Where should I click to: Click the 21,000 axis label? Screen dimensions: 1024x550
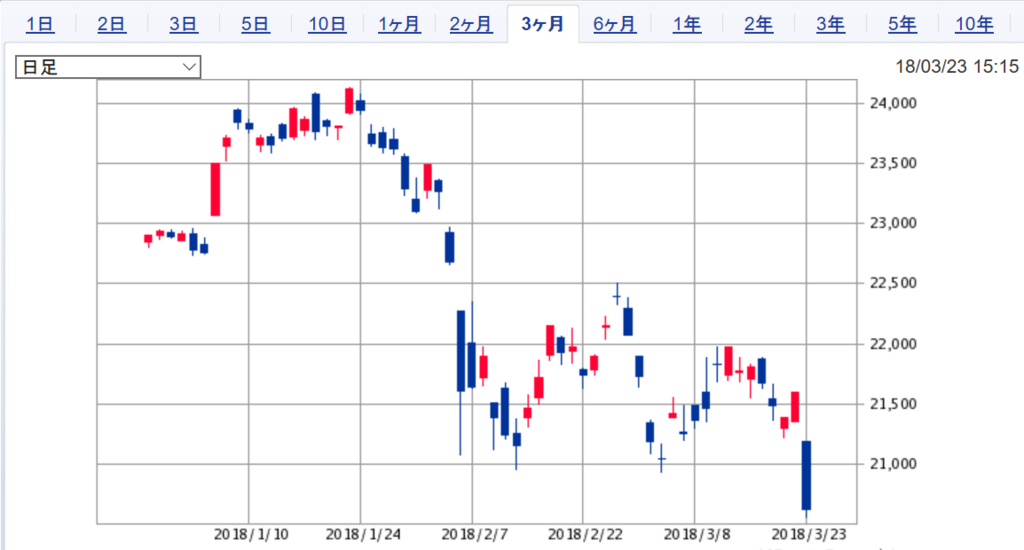pyautogui.click(x=893, y=464)
